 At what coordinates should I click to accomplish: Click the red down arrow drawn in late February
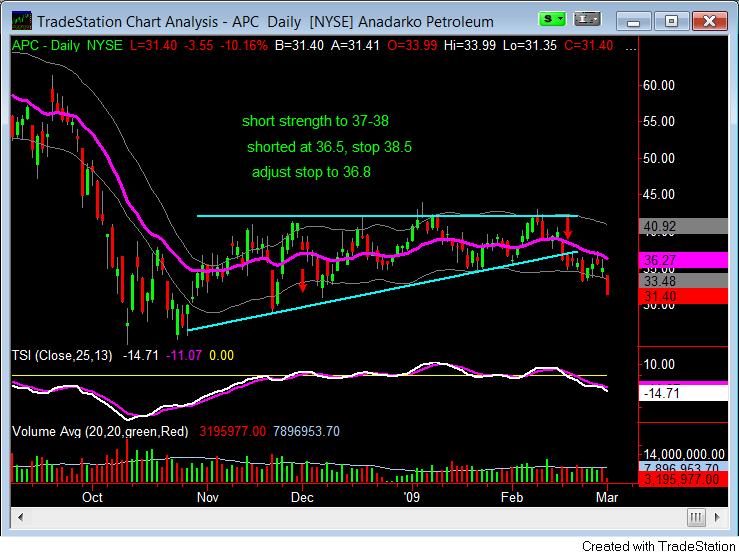pyautogui.click(x=568, y=228)
